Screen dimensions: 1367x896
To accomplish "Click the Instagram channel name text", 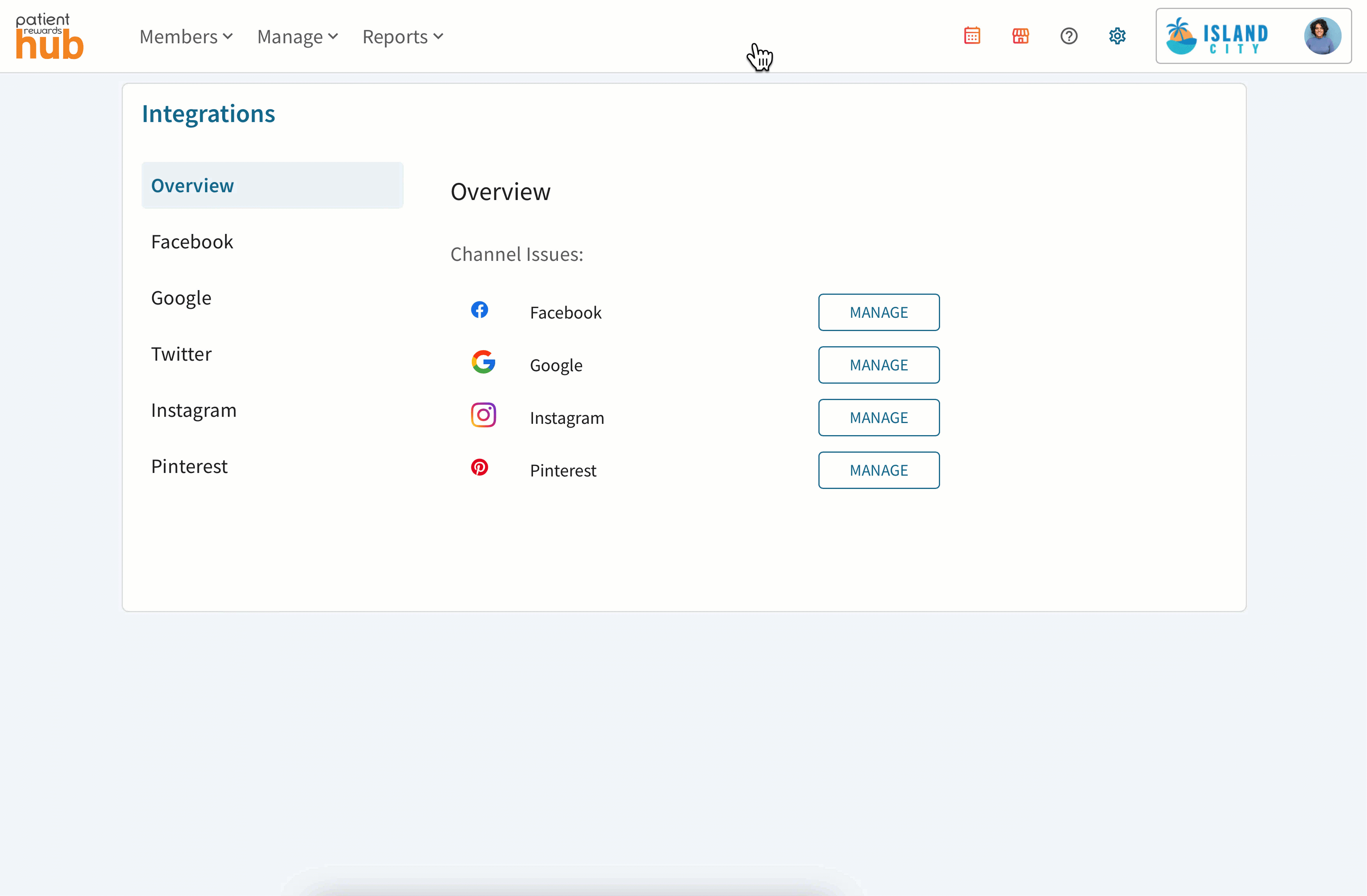I will click(567, 418).
